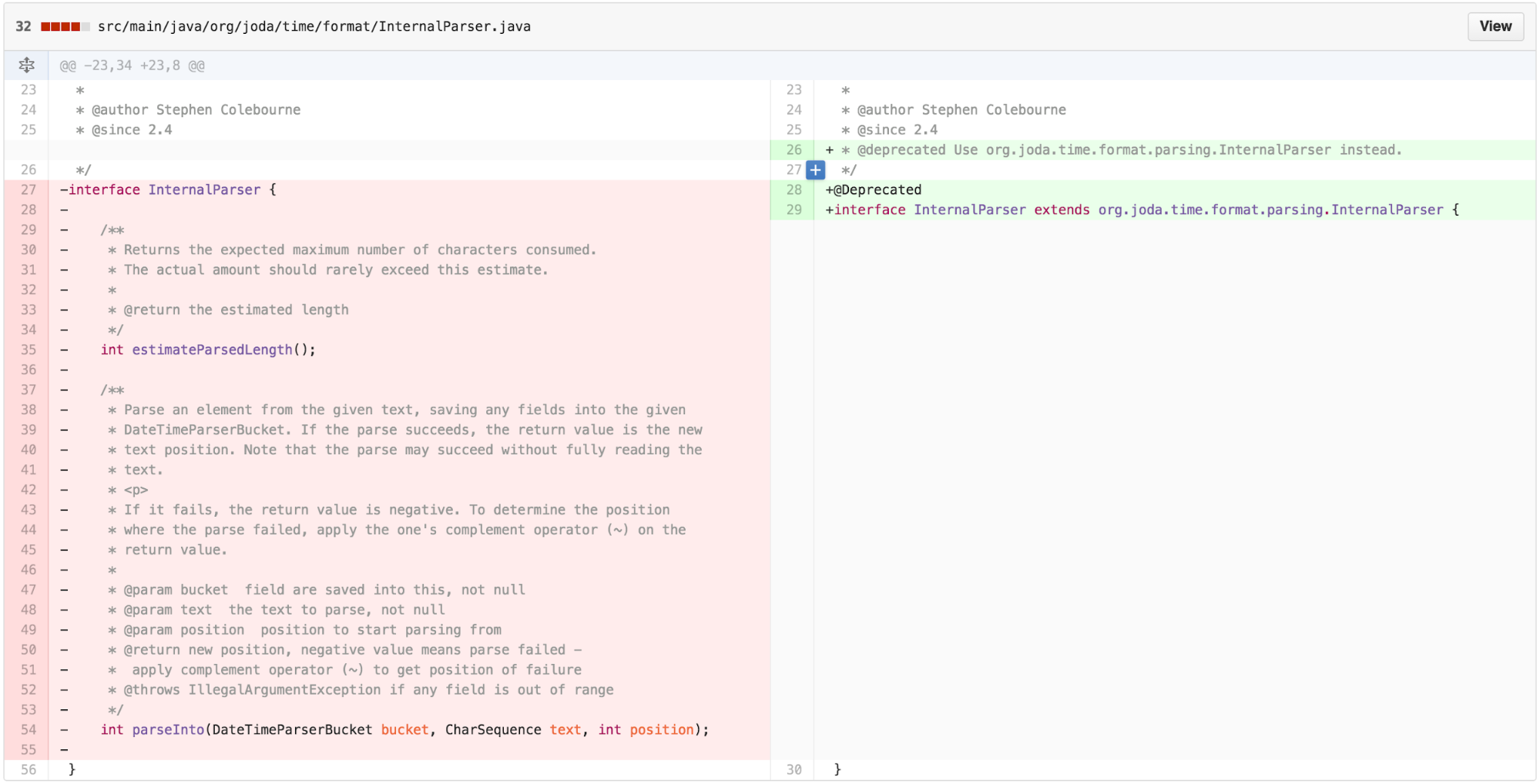
Task: Select right line number 30
Action: click(x=793, y=770)
